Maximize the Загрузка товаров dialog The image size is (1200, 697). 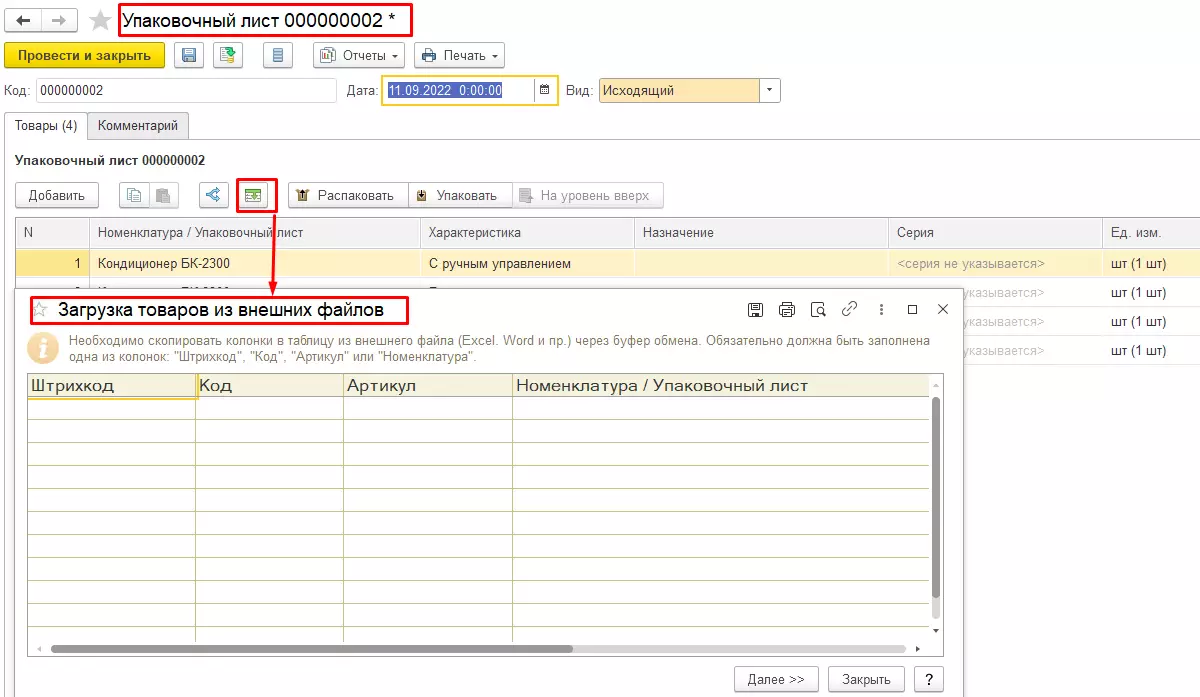[912, 309]
